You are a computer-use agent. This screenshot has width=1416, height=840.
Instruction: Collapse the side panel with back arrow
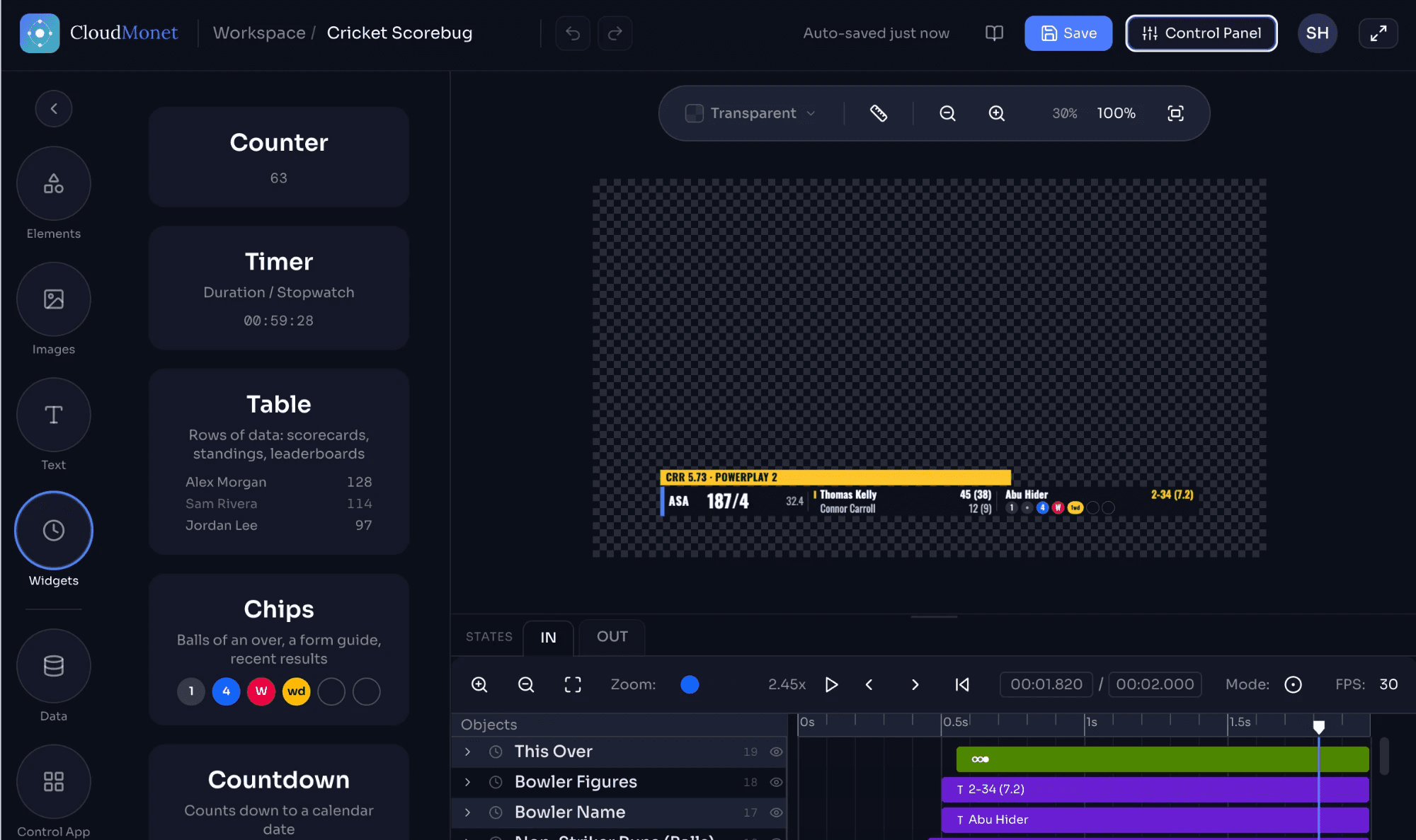54,109
